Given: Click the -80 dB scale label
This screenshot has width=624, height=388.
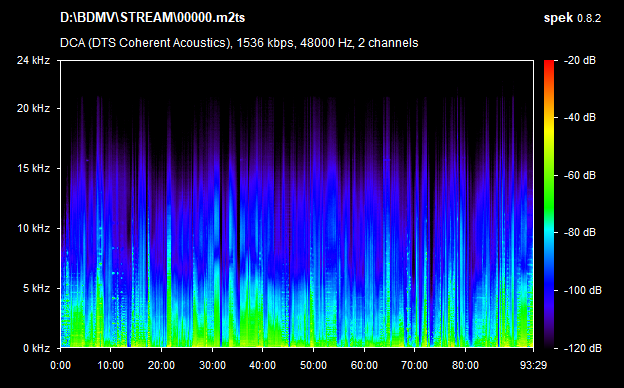Looking at the screenshot, I should pos(580,232).
